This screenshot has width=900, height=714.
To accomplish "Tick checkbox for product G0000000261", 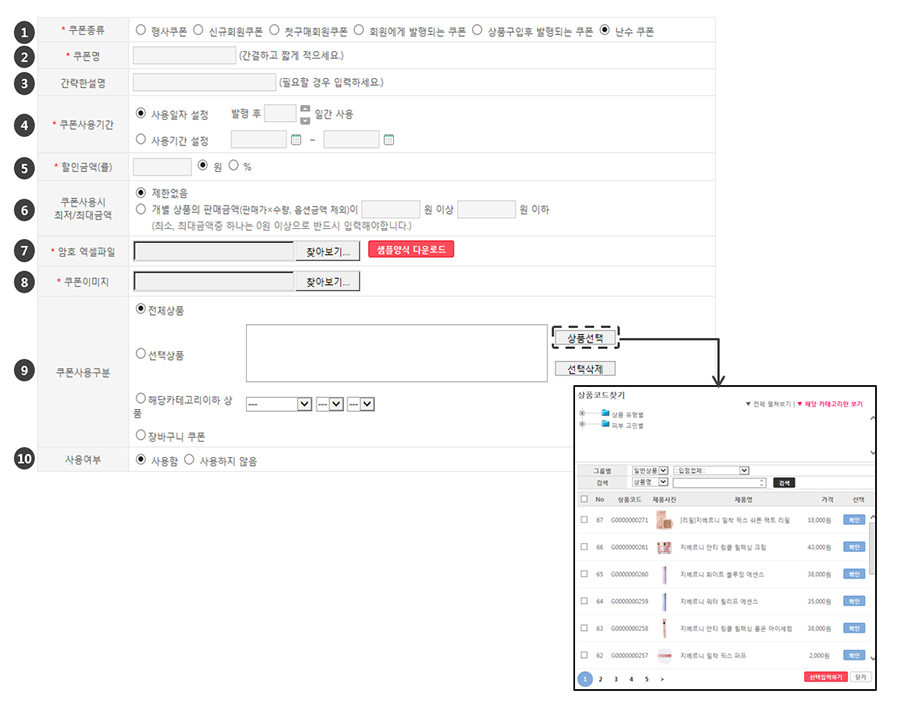I will [584, 547].
